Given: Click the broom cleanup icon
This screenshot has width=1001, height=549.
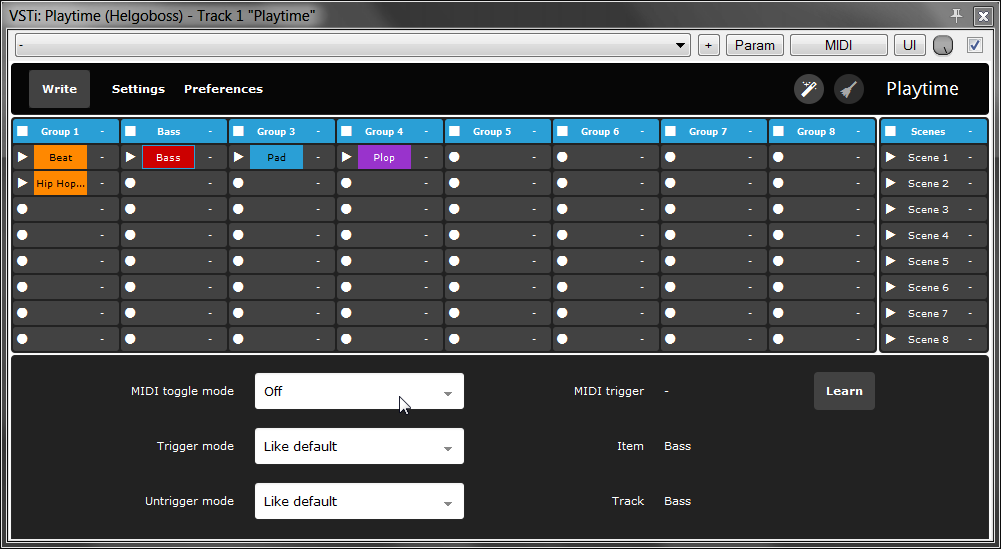Looking at the screenshot, I should pos(848,89).
